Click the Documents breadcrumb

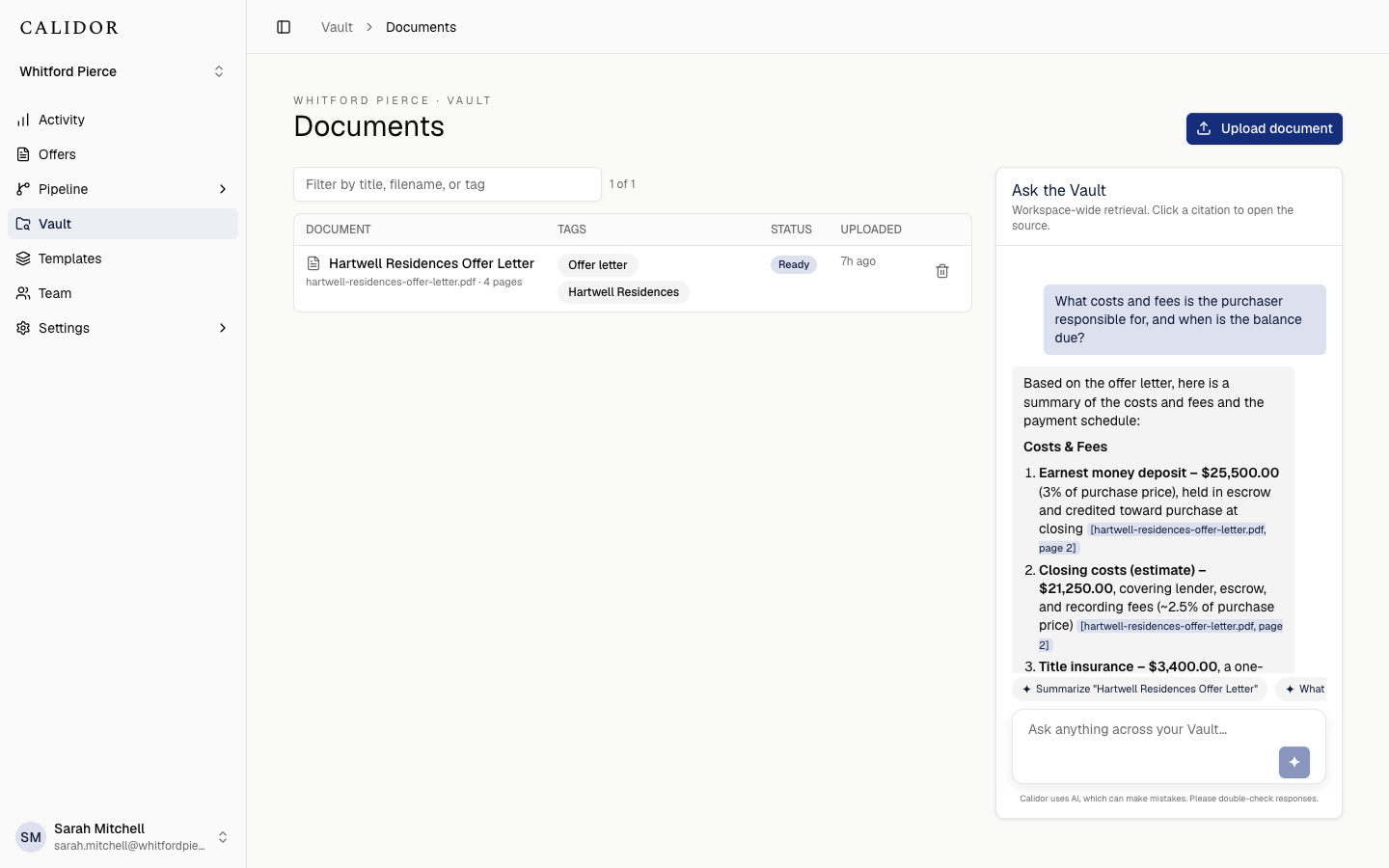click(421, 27)
